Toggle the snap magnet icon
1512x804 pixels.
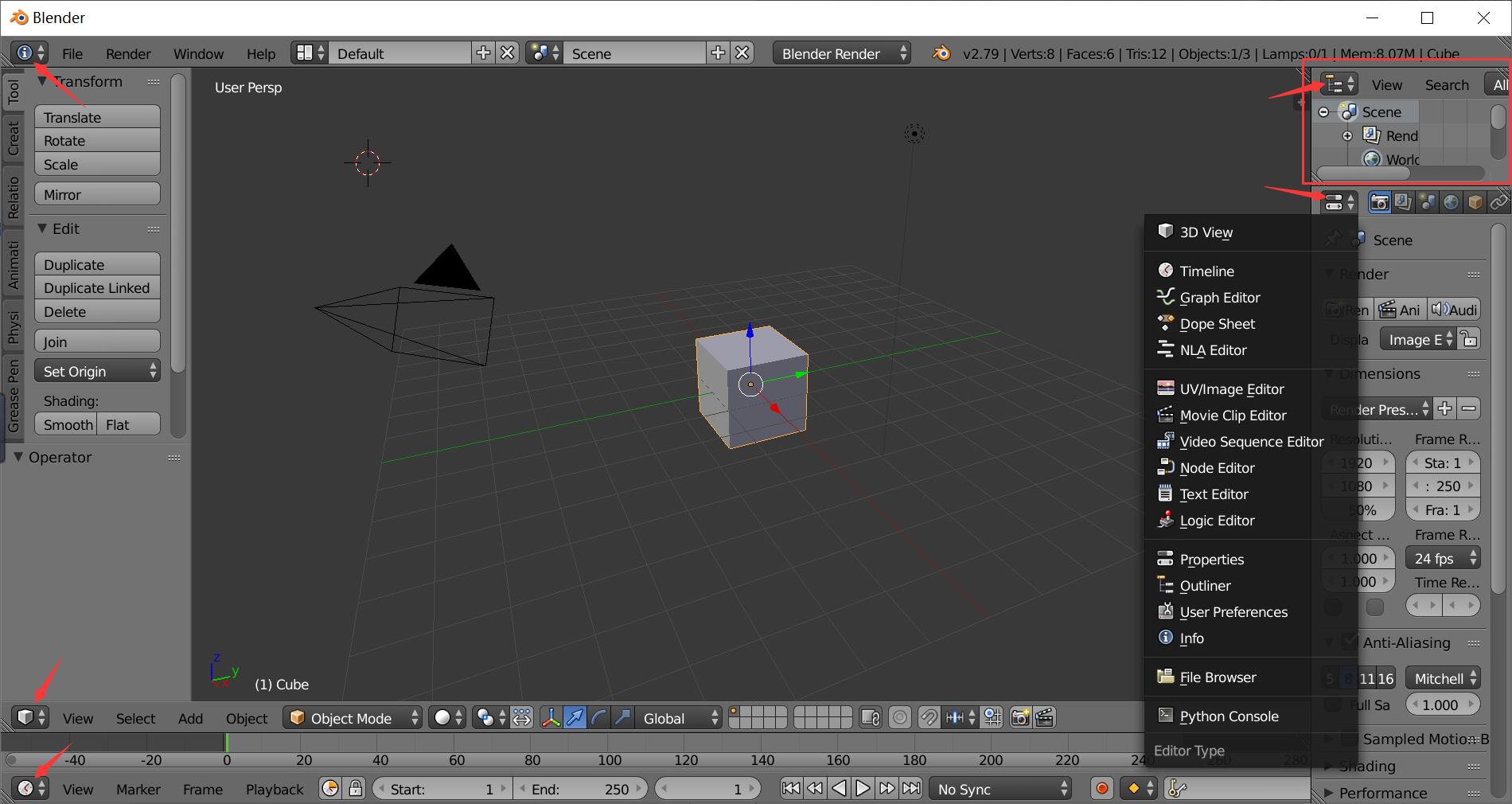coord(929,717)
